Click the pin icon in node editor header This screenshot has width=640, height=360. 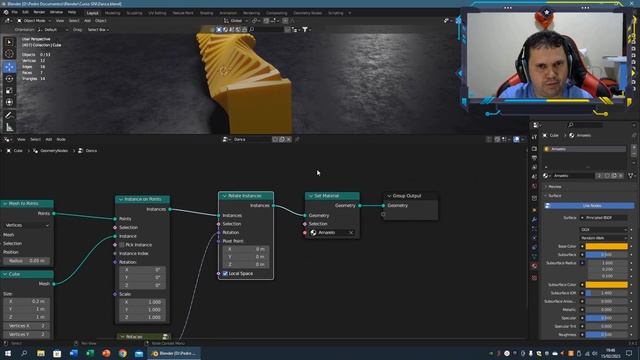tap(297, 140)
